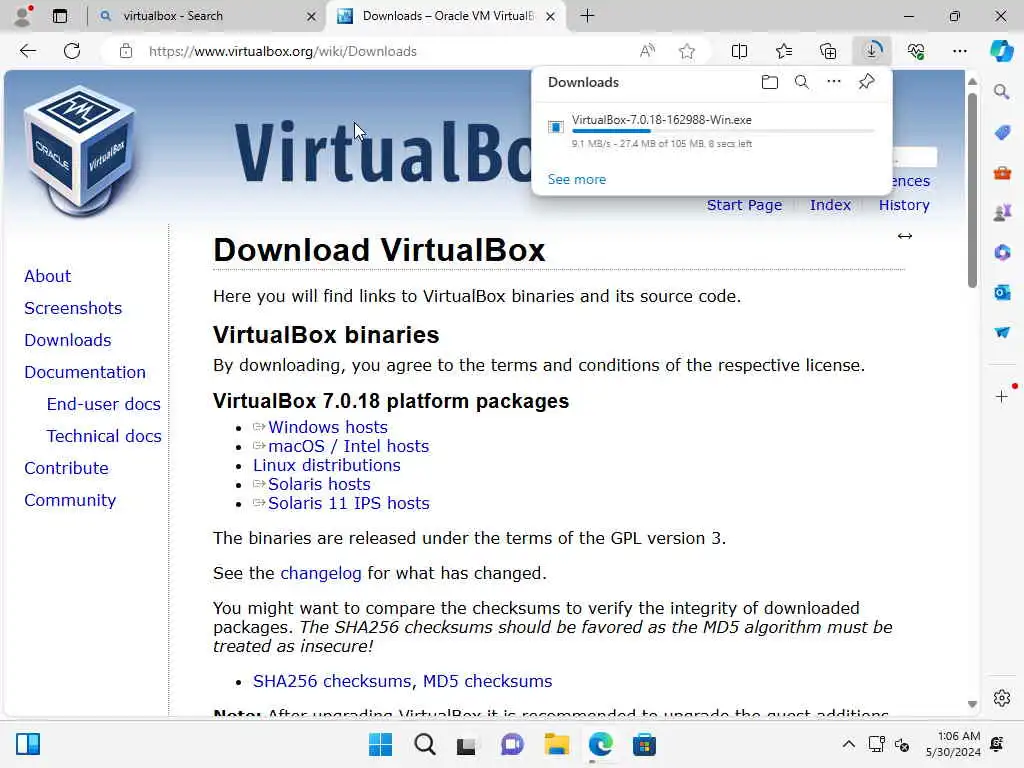Image resolution: width=1024 pixels, height=768 pixels.
Task: Open sidebar Microsoft 365 icon
Action: (1002, 252)
